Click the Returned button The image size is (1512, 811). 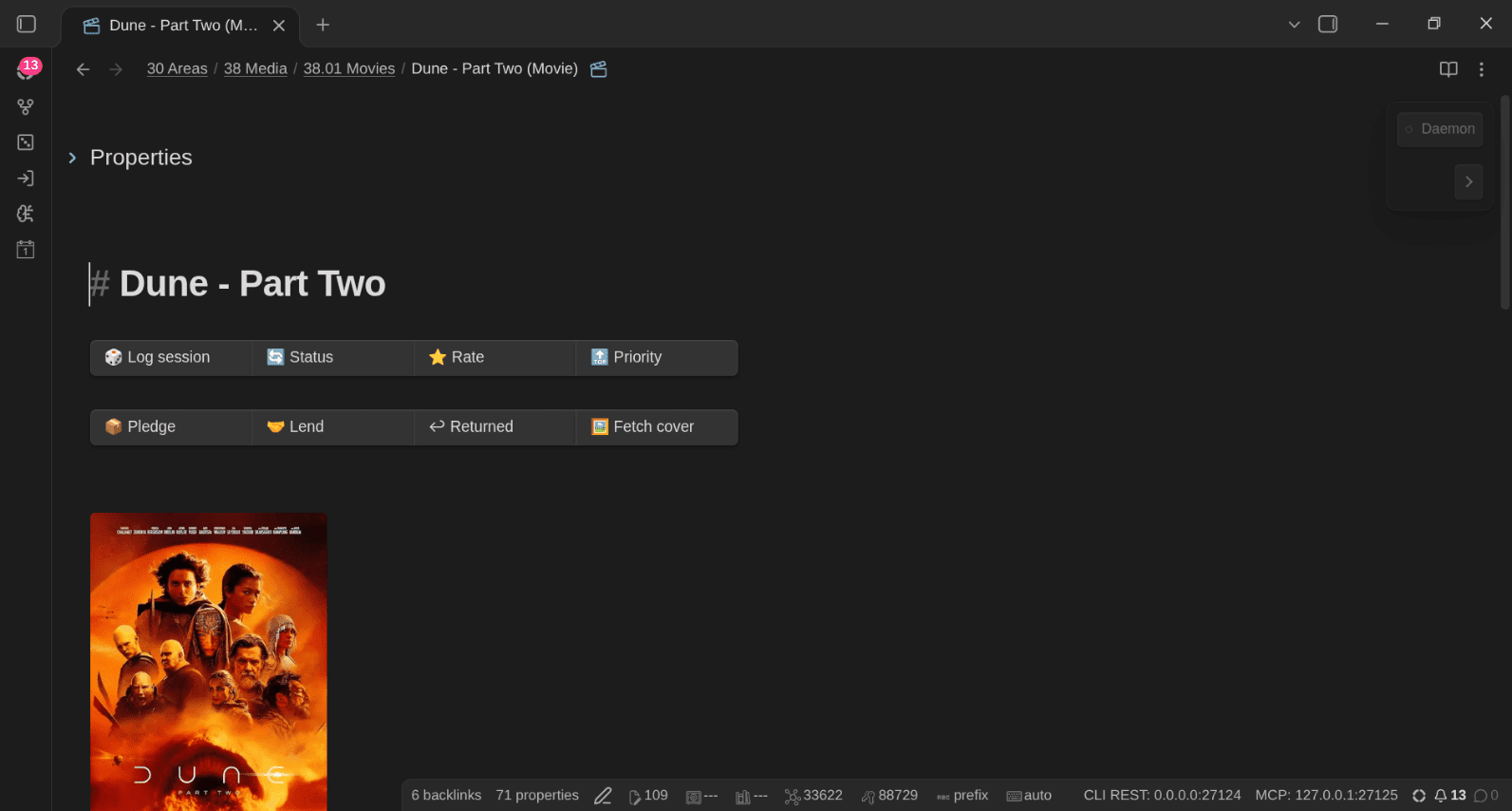click(495, 427)
